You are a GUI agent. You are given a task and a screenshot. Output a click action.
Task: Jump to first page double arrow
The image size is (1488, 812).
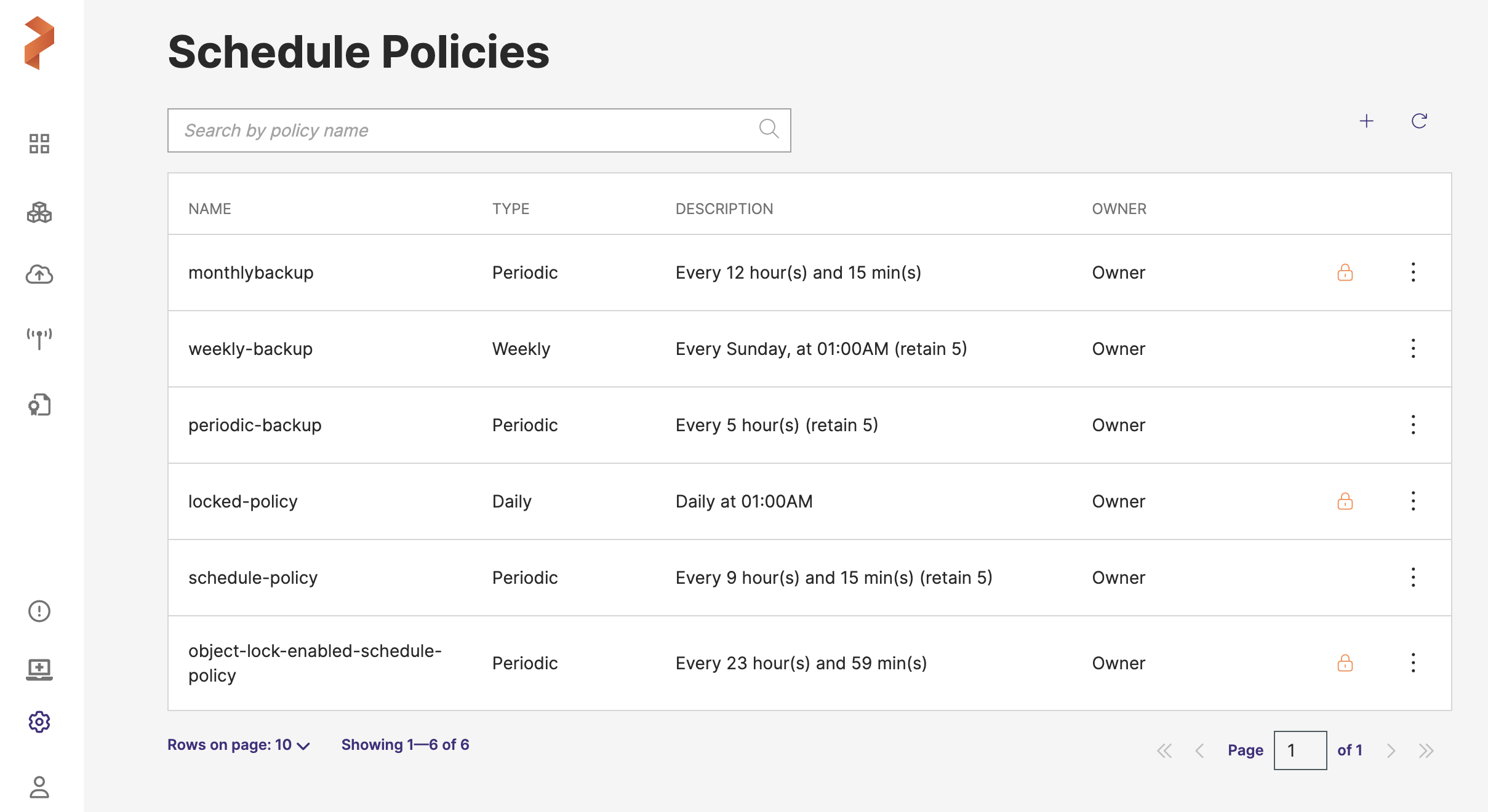pyautogui.click(x=1164, y=750)
